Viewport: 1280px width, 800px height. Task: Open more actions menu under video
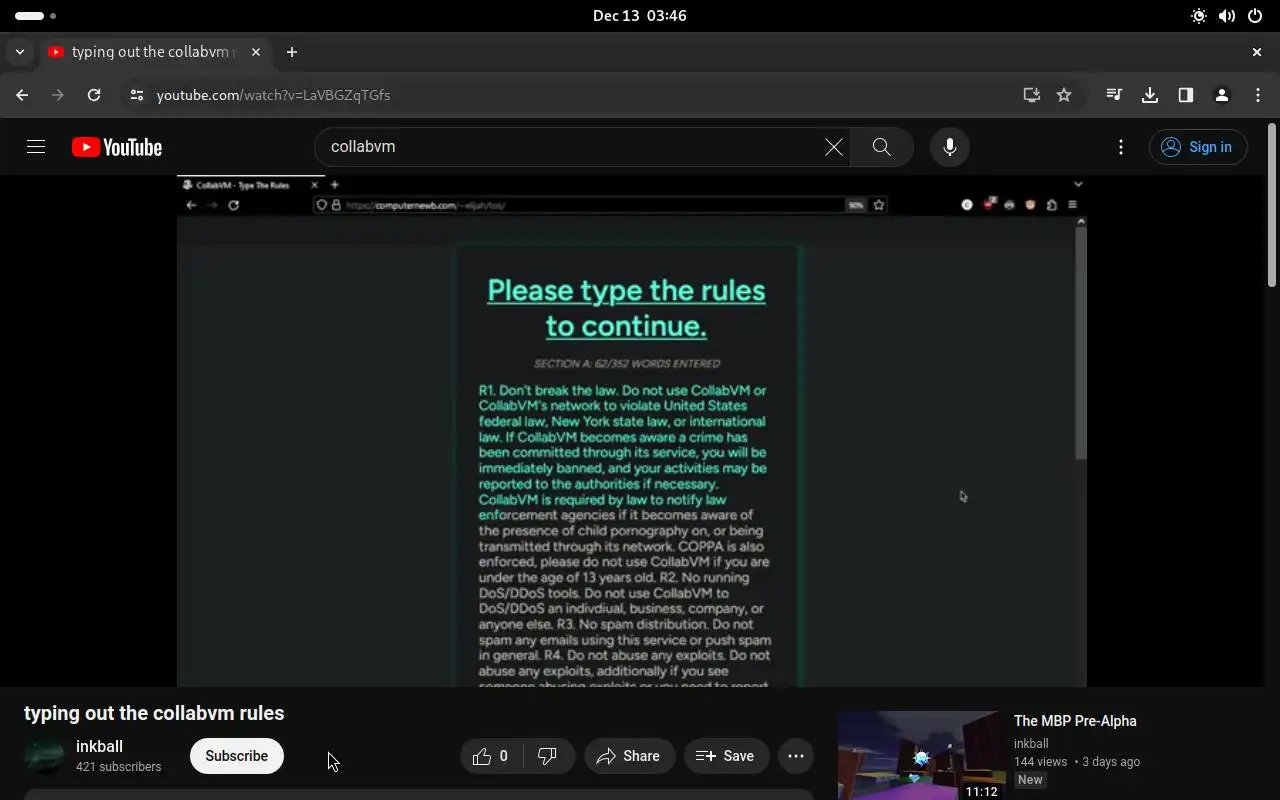[x=796, y=756]
